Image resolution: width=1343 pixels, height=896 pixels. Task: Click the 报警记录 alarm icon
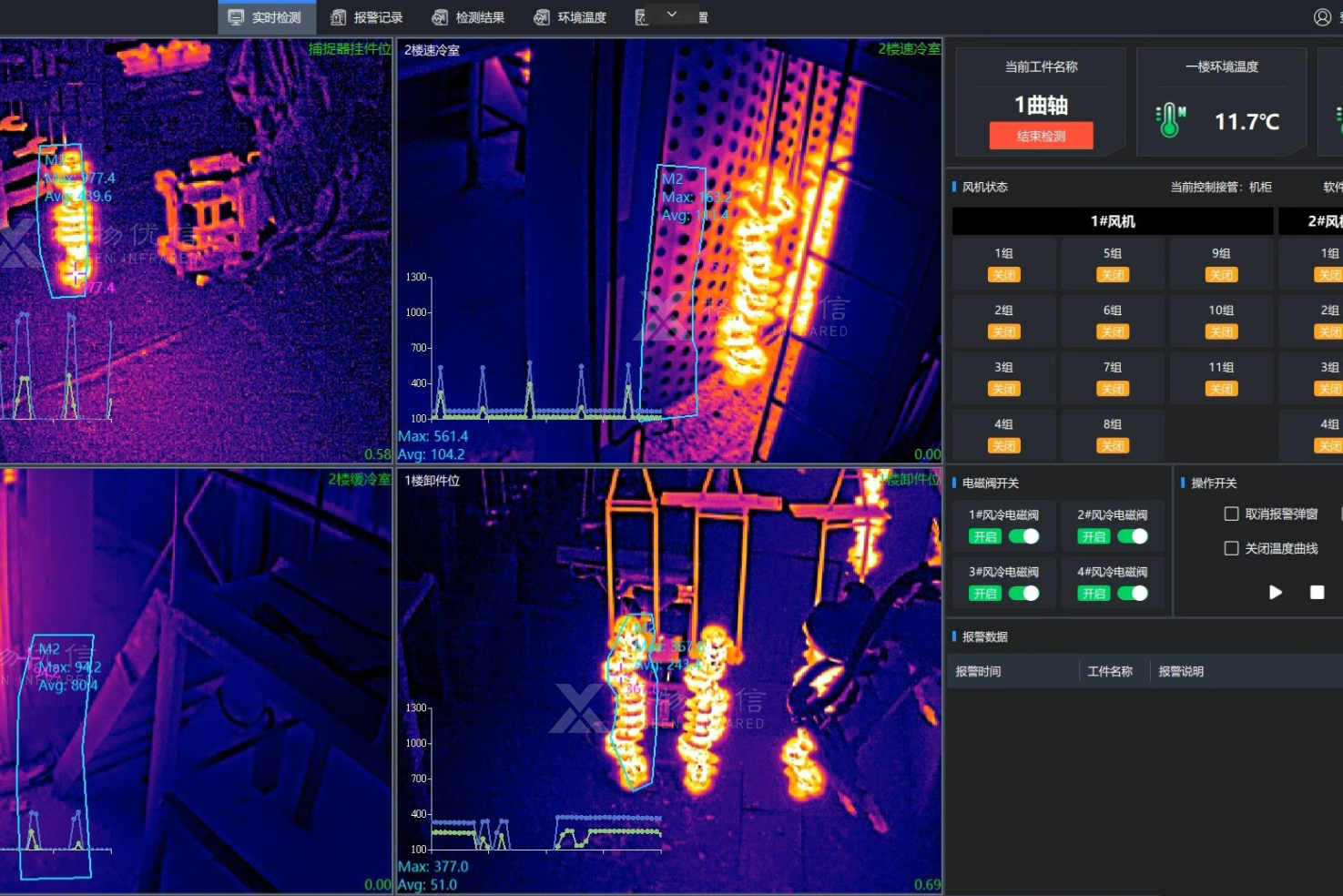click(338, 17)
